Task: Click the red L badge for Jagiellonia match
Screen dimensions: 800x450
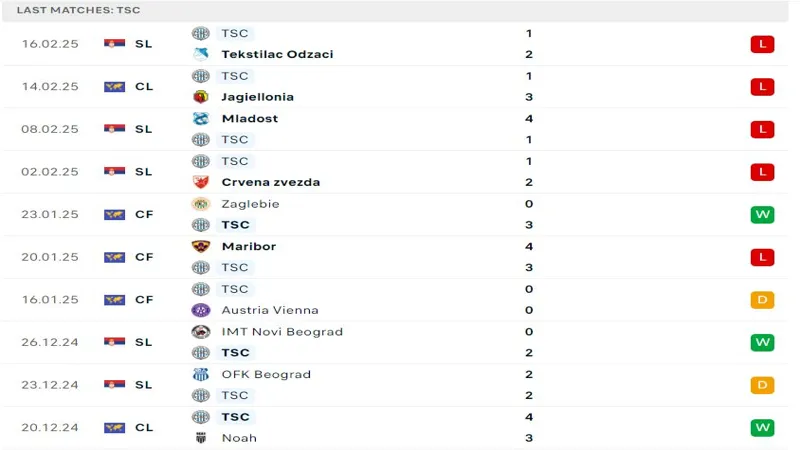Action: coord(762,87)
